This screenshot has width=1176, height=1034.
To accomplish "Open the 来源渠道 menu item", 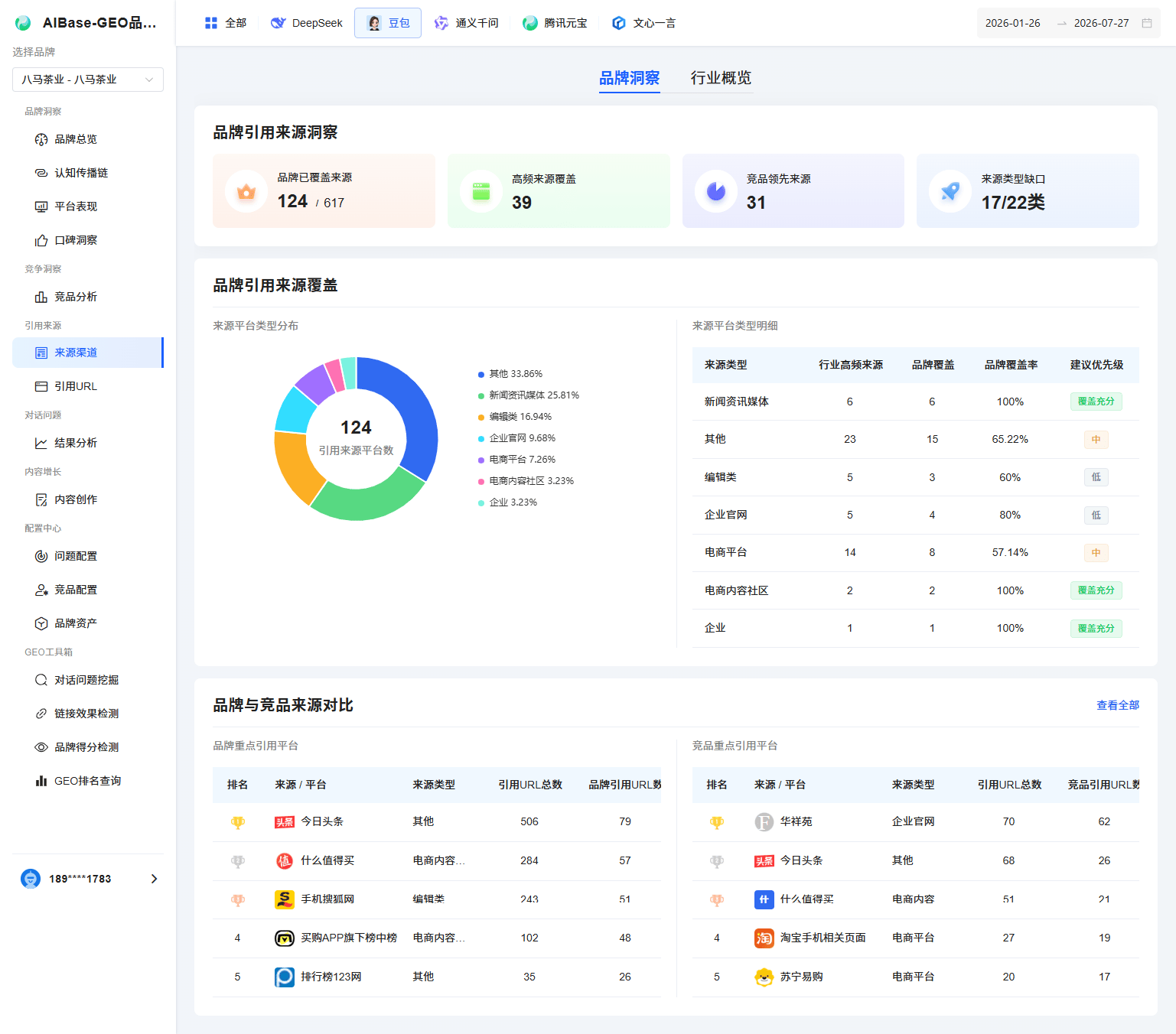I will (x=88, y=353).
